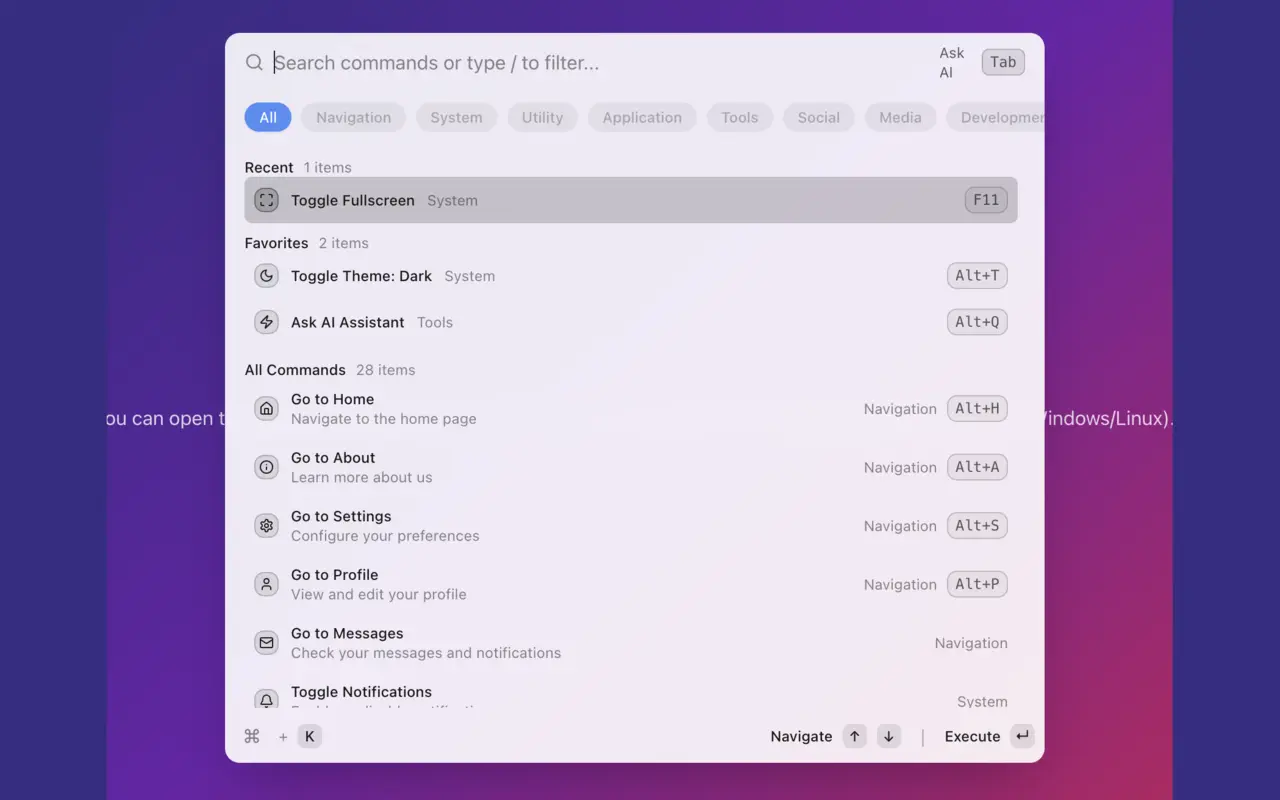
Task: Click "View and edit your profile" description
Action: [x=379, y=595]
